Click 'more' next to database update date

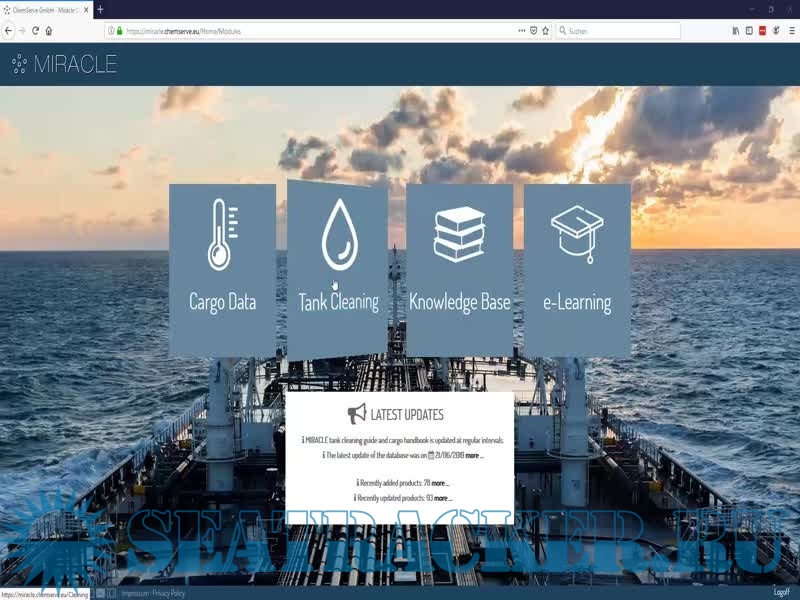(x=474, y=455)
